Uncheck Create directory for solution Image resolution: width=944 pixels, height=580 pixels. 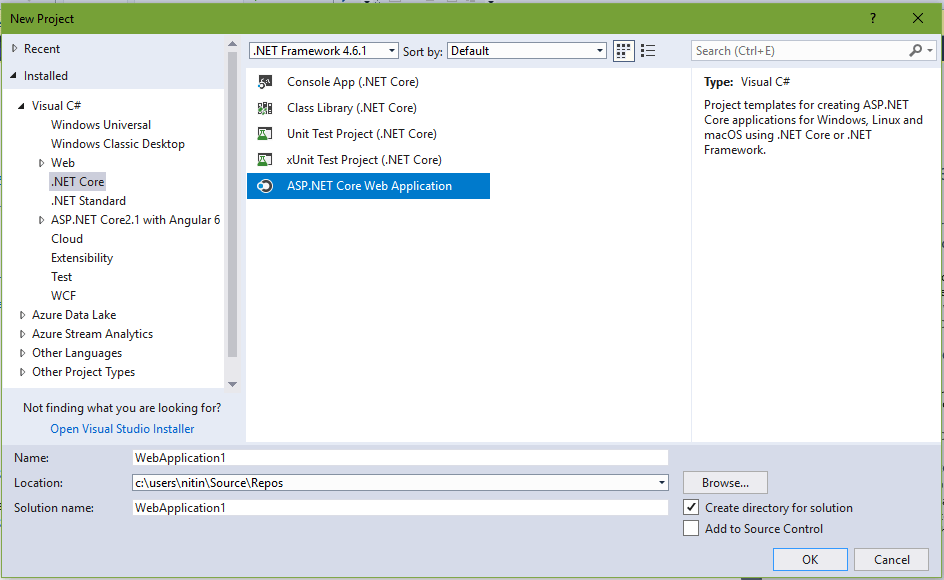click(691, 508)
